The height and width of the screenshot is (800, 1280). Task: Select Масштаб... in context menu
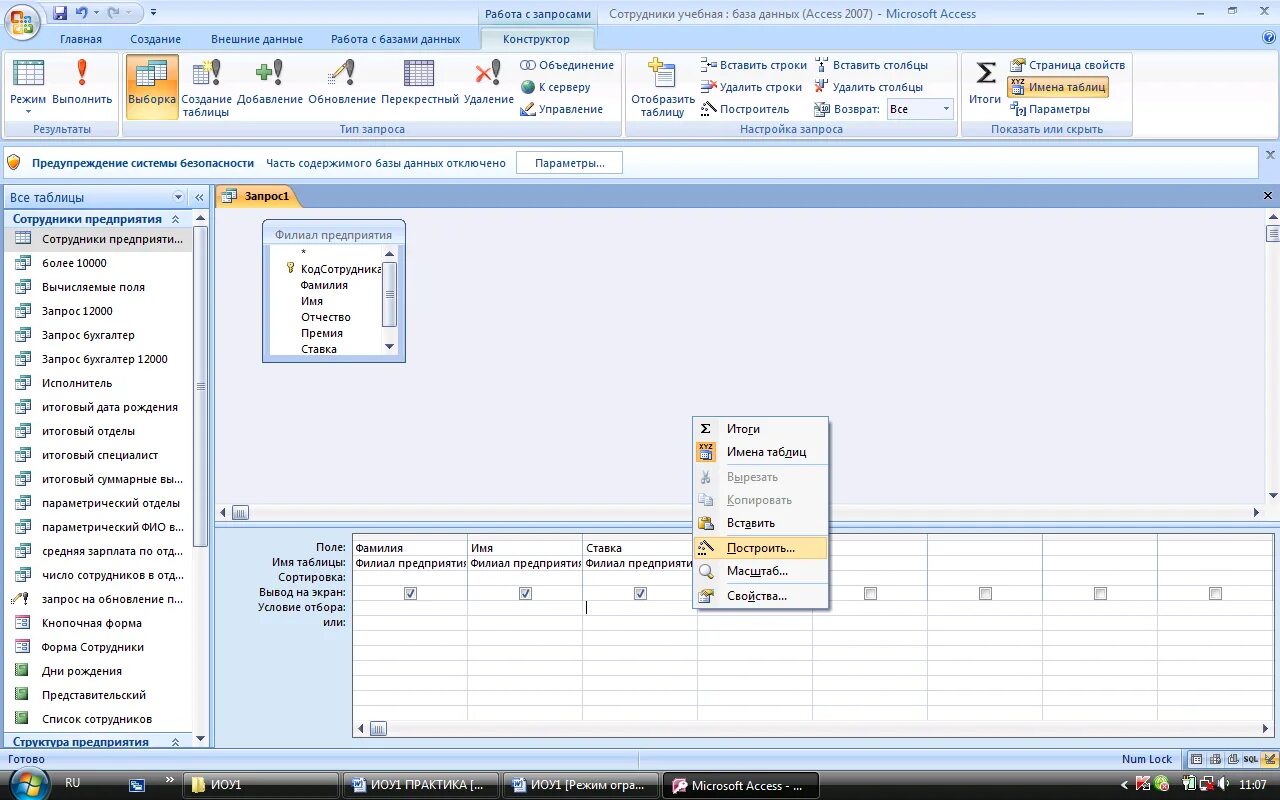tap(761, 571)
